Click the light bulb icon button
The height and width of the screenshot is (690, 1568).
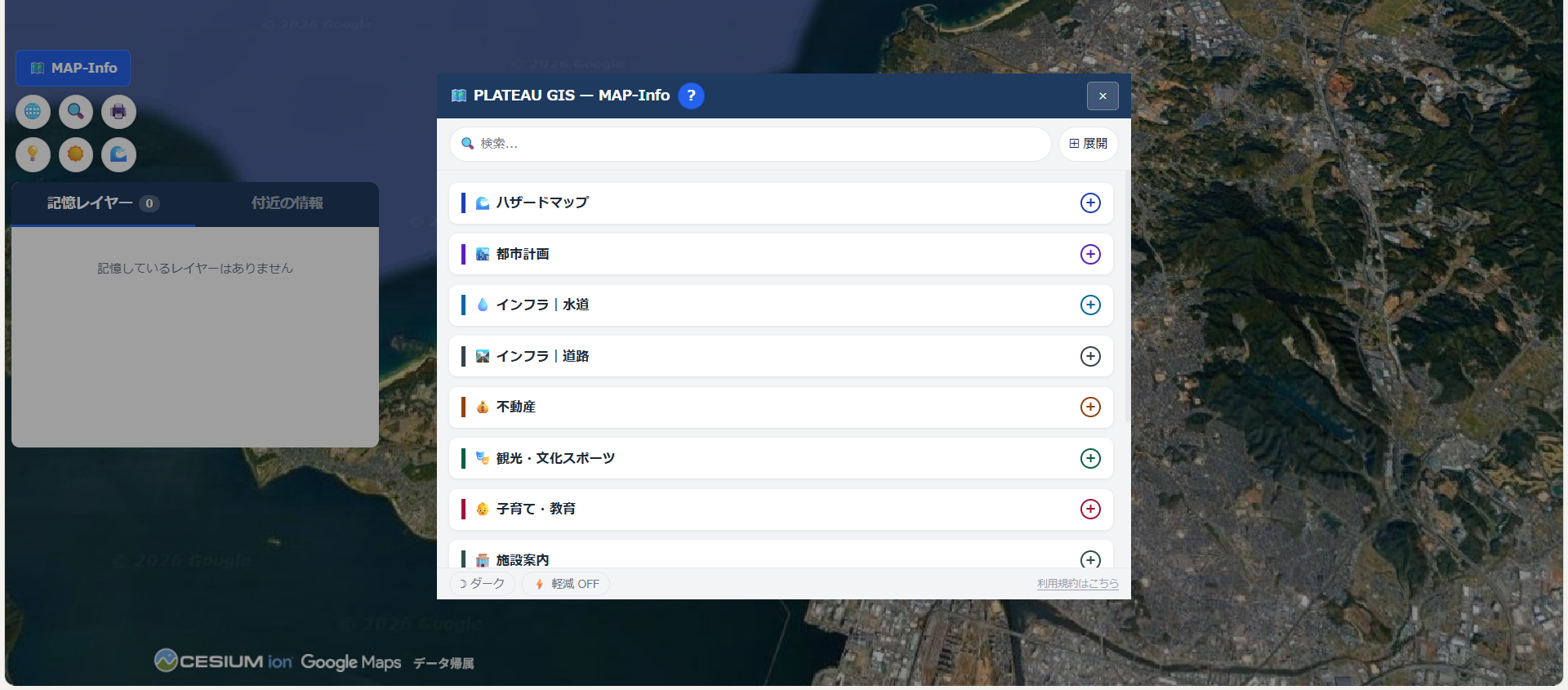(33, 154)
